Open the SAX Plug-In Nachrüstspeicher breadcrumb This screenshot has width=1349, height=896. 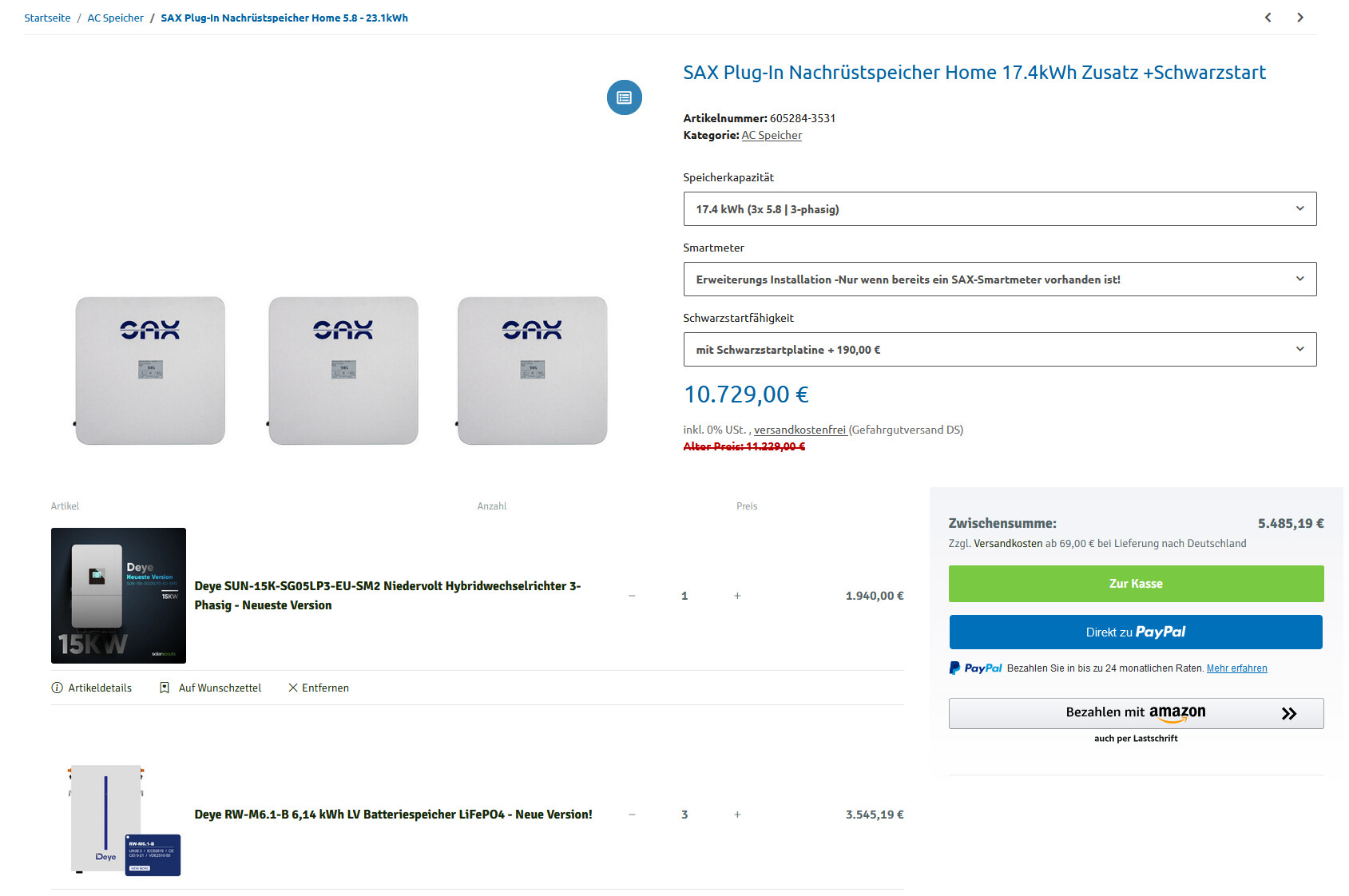[284, 18]
